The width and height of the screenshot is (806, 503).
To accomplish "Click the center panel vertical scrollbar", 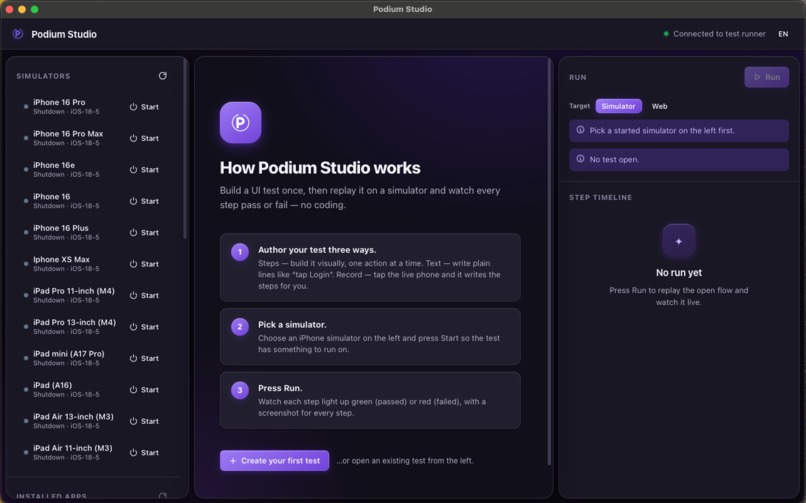I will 549,262.
